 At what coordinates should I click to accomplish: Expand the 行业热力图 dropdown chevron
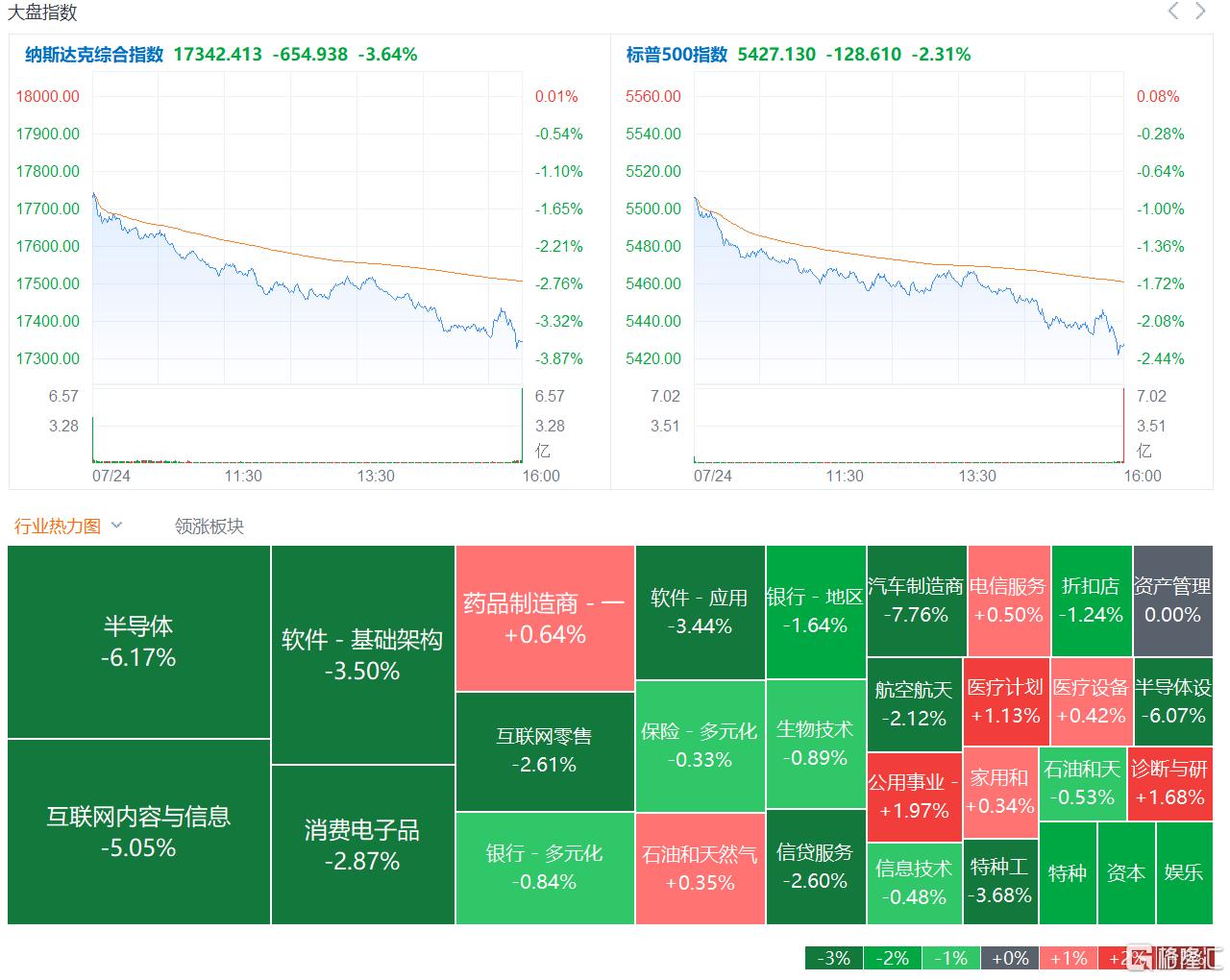pyautogui.click(x=117, y=526)
